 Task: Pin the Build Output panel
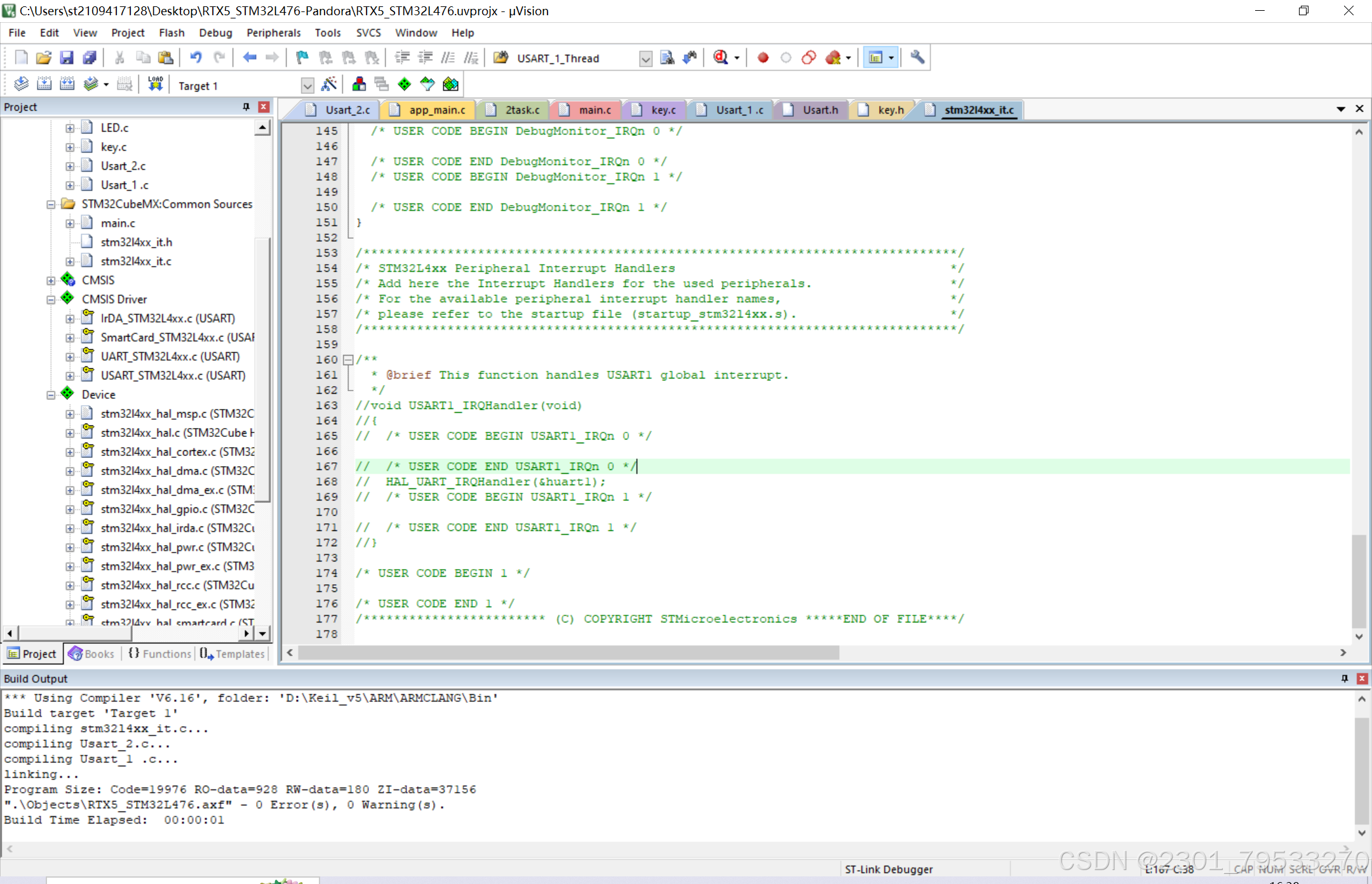(x=1345, y=678)
